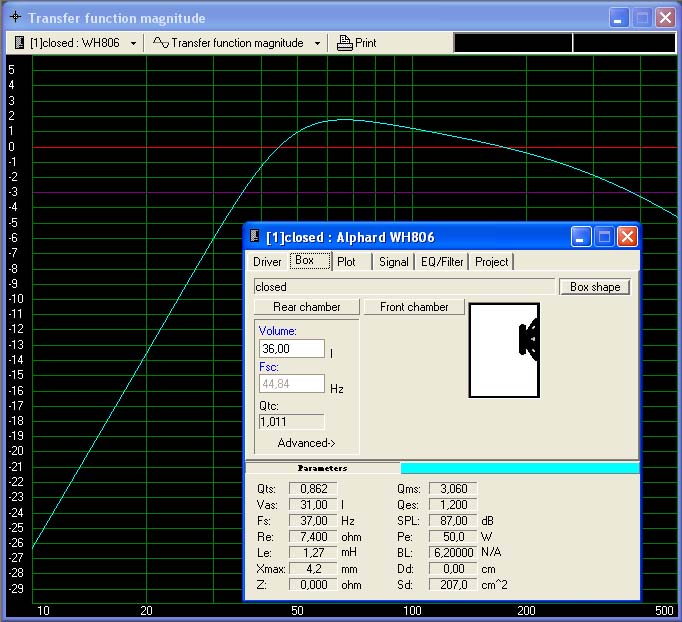Click the closed : Alphard WH806 title icon
Viewport: 682px width, 622px height.
[254, 237]
